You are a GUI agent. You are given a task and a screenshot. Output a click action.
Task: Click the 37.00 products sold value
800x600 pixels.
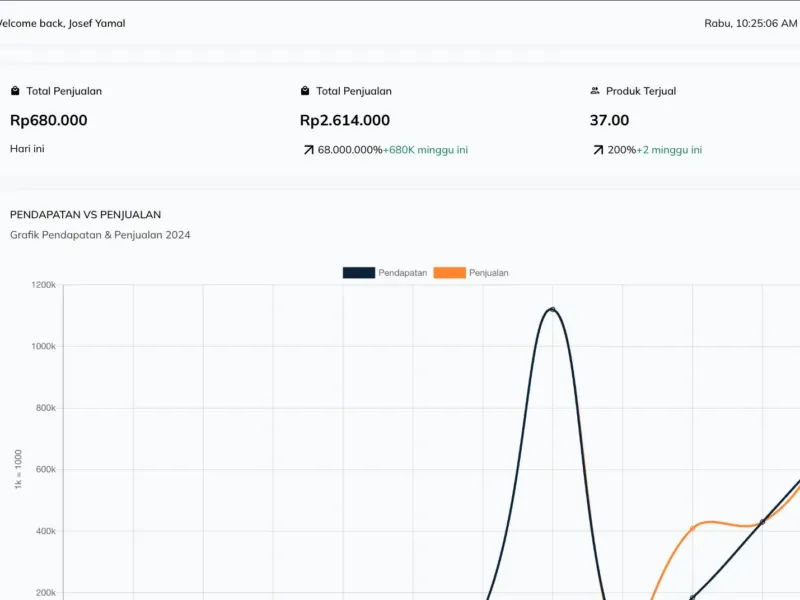point(610,120)
